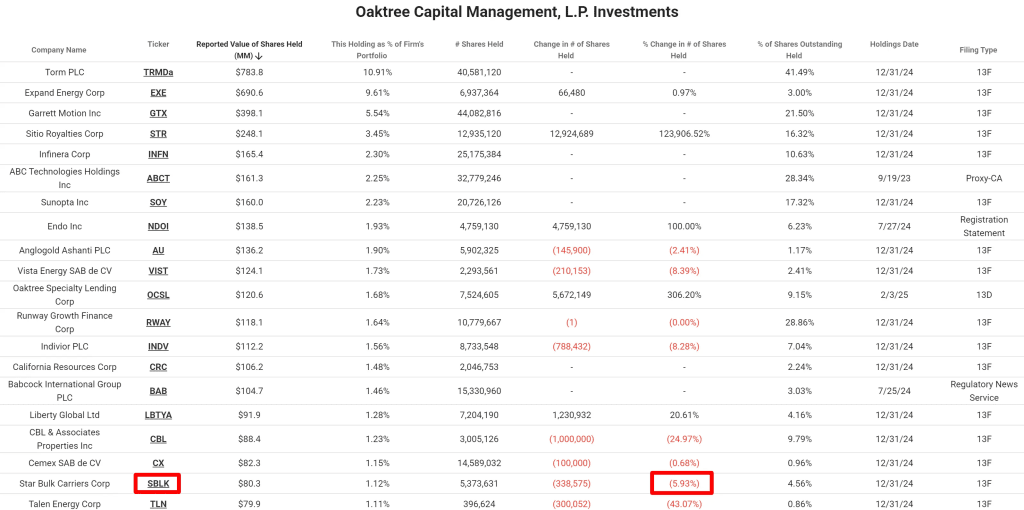Open the SBLK ticker link
1024x510 pixels.
point(158,484)
